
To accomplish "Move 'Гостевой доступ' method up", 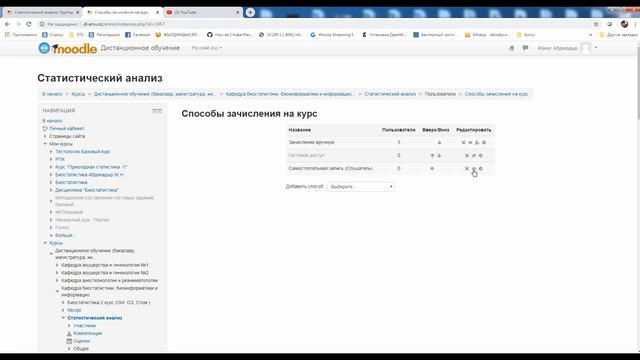I will [432, 156].
